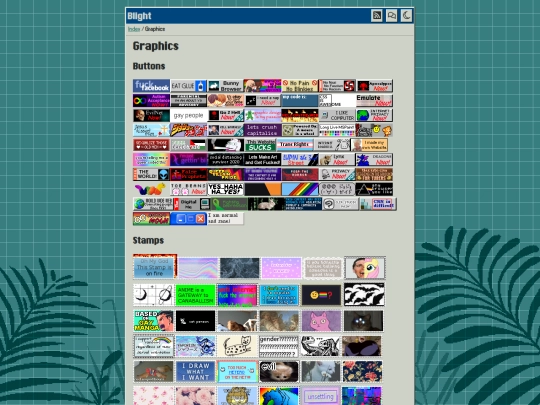This screenshot has height=405, width=540.
Task: Select the 'evil' upside-down cat stamp
Action: pyautogui.click(x=279, y=372)
